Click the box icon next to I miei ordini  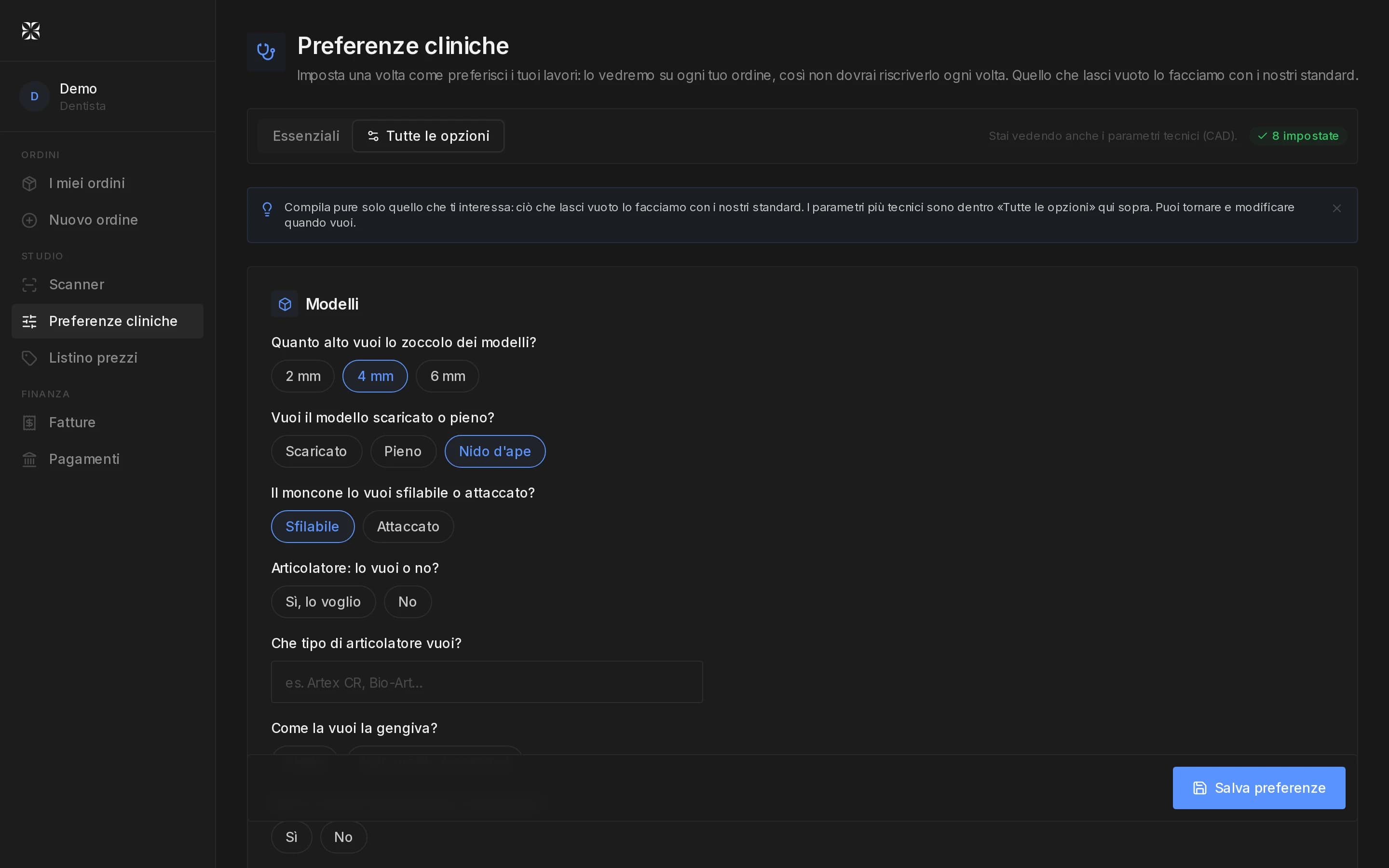pyautogui.click(x=29, y=184)
